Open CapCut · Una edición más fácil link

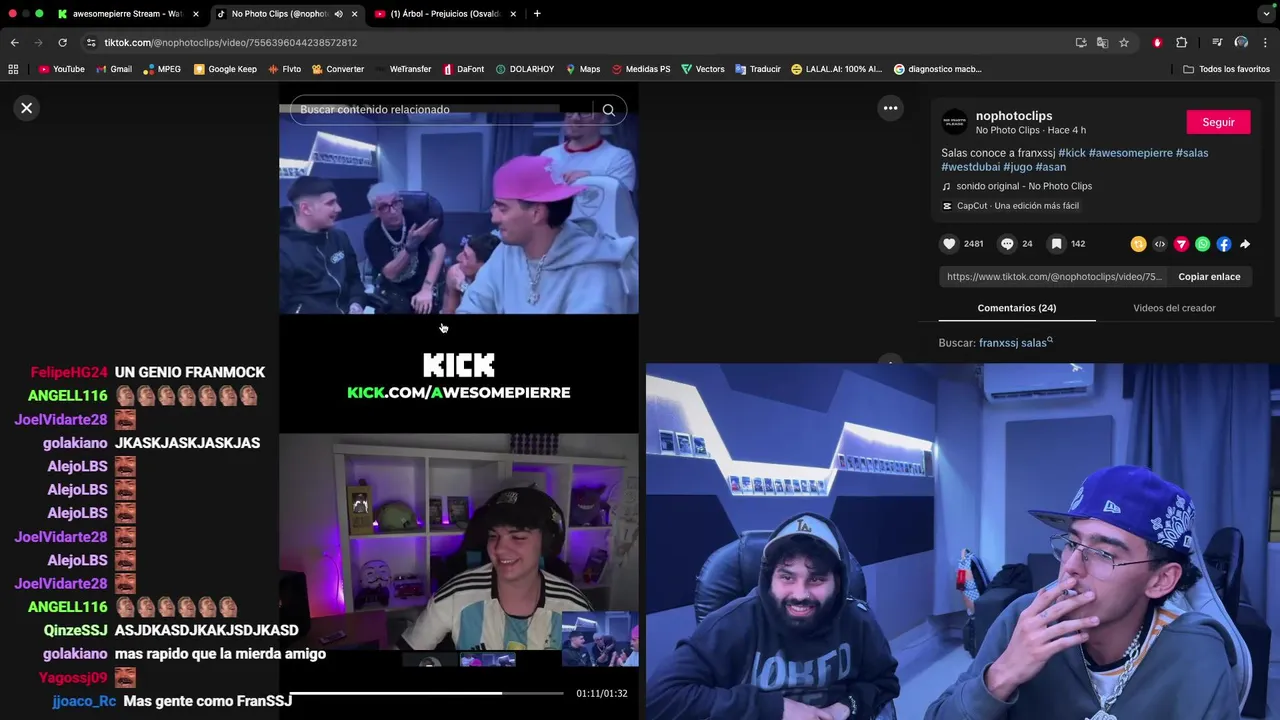coord(1018,206)
